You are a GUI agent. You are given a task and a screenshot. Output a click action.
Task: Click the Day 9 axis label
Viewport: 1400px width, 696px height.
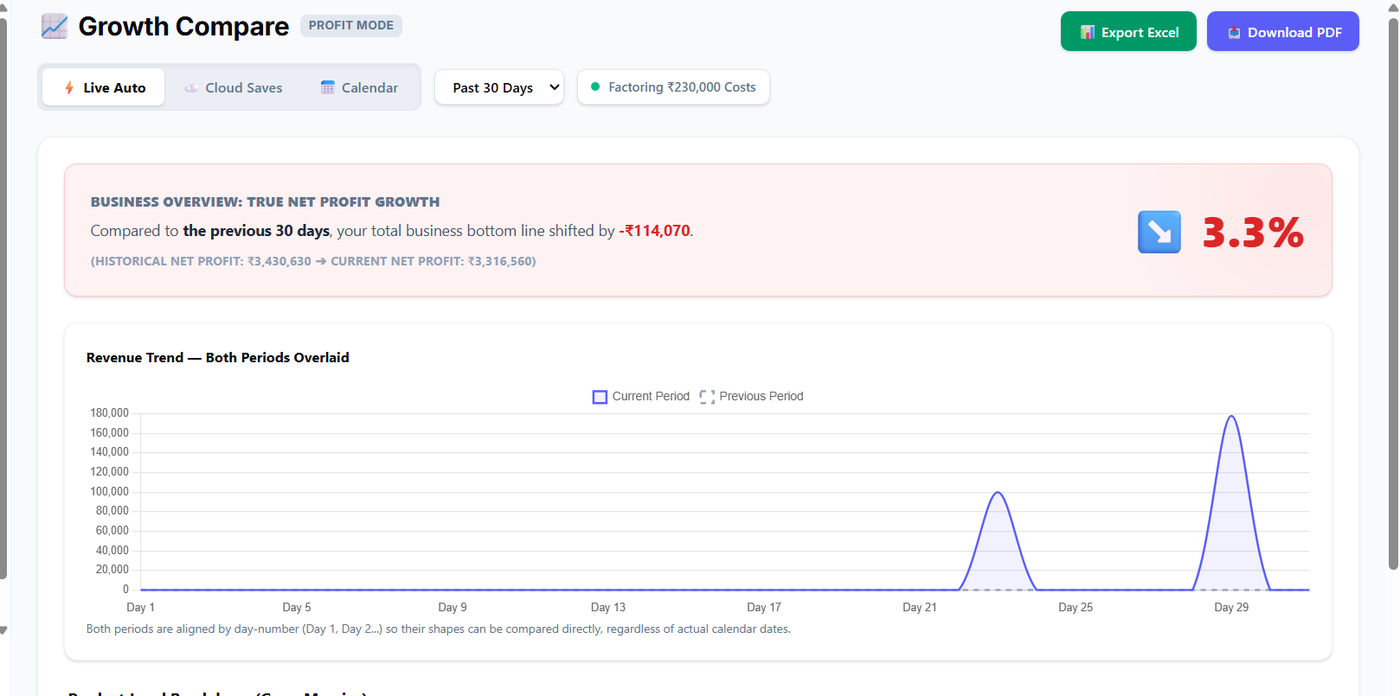click(452, 607)
